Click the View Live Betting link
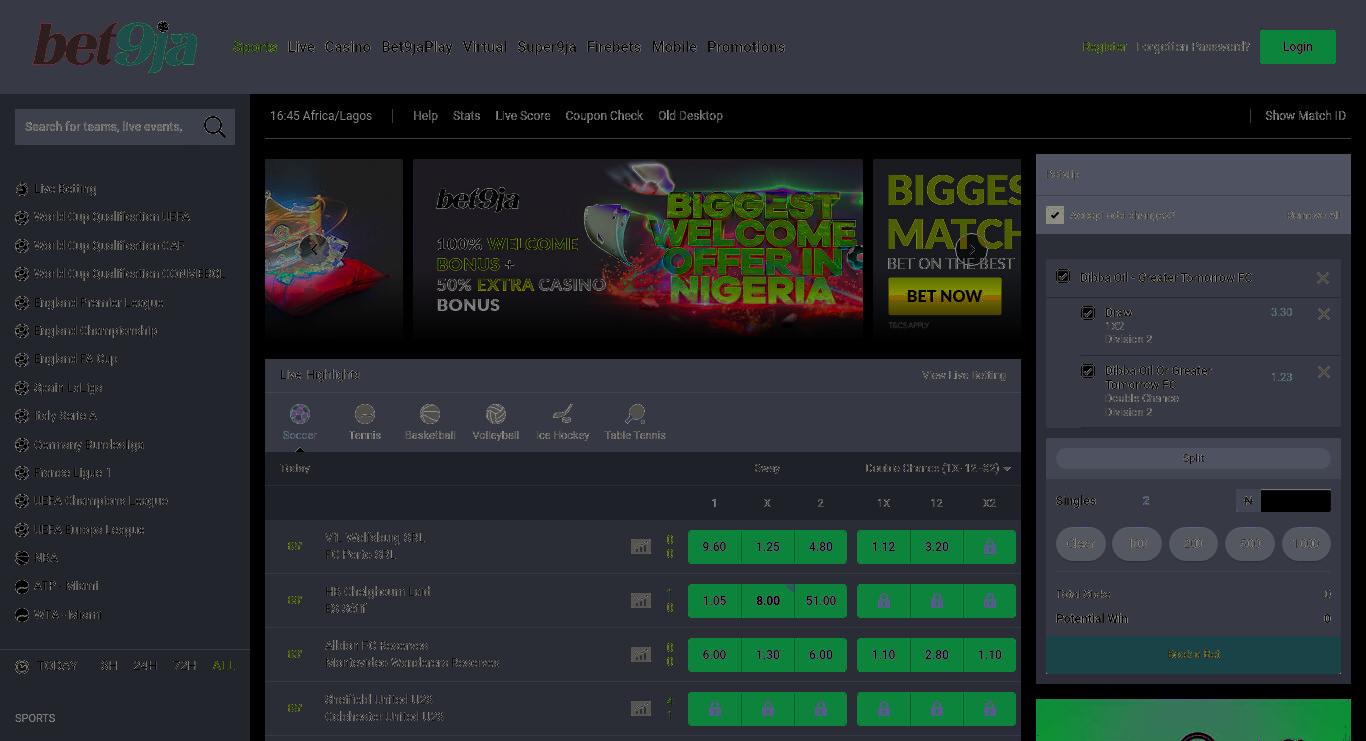1366x741 pixels. click(x=964, y=376)
